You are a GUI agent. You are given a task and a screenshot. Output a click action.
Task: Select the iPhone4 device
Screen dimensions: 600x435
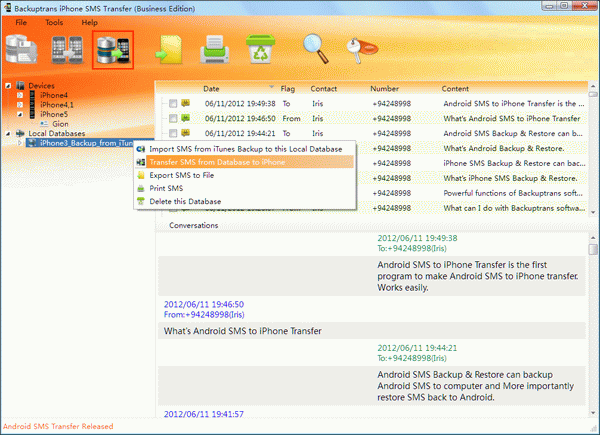[x=54, y=95]
